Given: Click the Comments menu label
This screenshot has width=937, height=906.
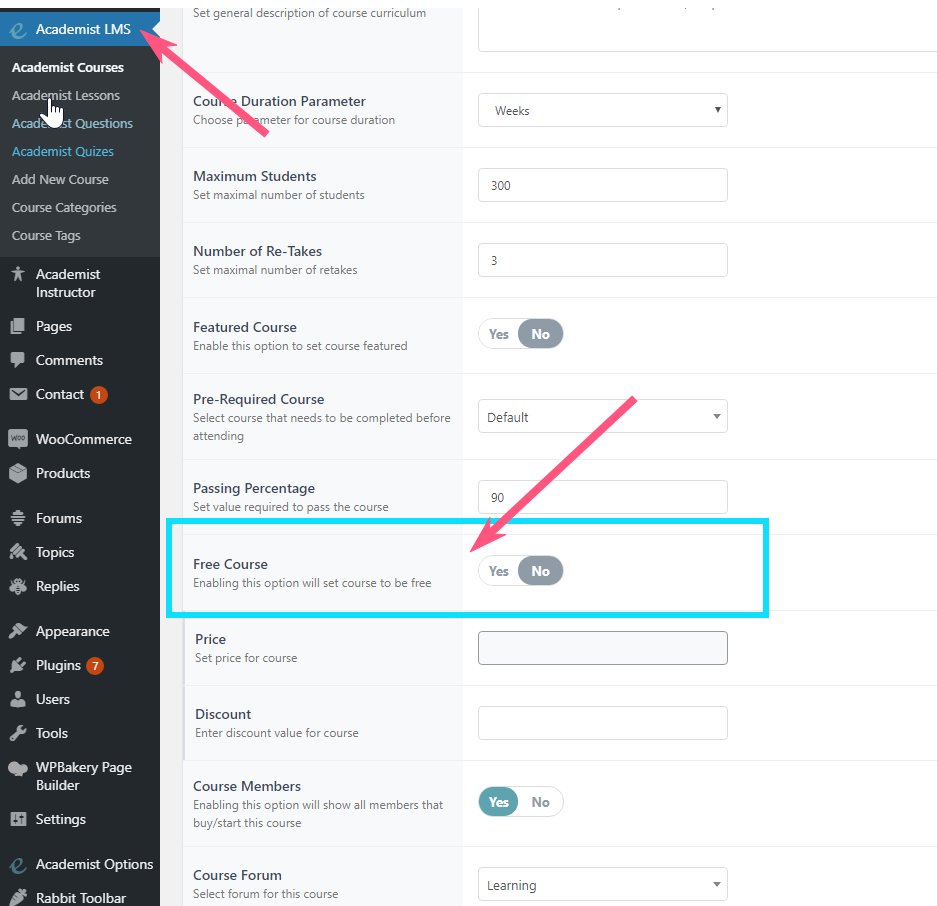Looking at the screenshot, I should point(69,360).
